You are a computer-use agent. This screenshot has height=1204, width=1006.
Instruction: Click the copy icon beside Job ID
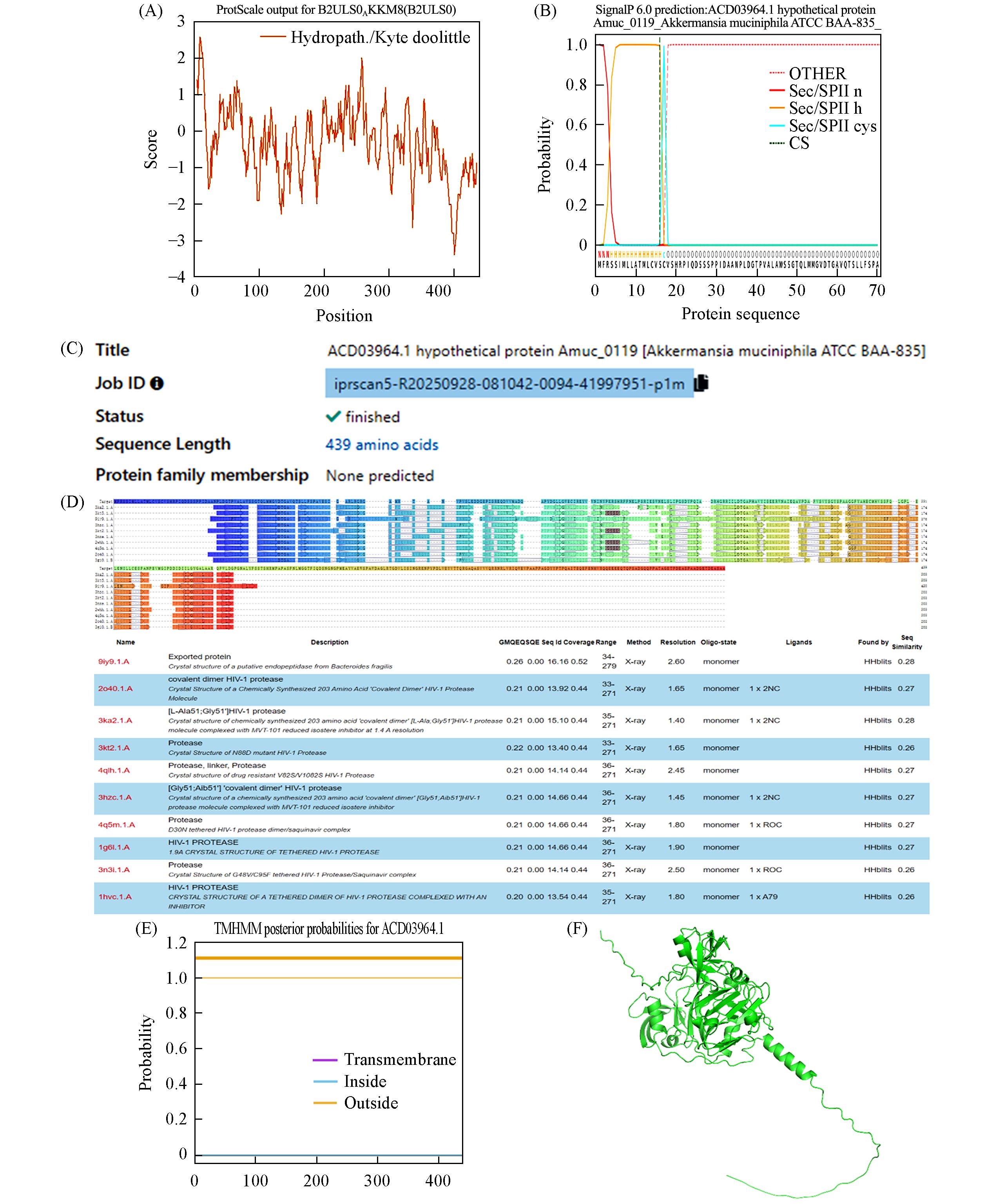click(x=701, y=383)
